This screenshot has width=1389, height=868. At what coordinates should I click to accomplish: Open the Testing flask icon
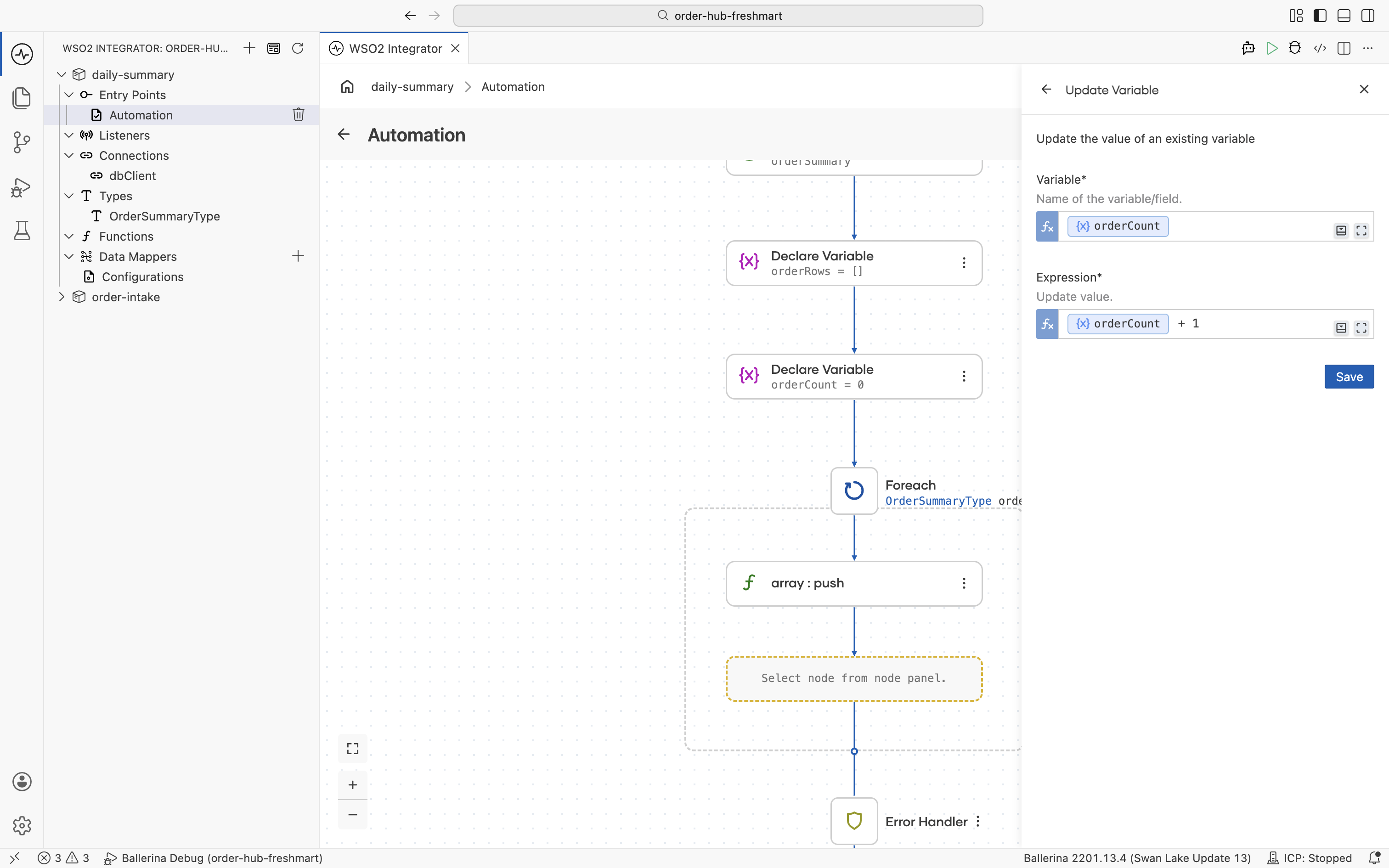coord(22,231)
